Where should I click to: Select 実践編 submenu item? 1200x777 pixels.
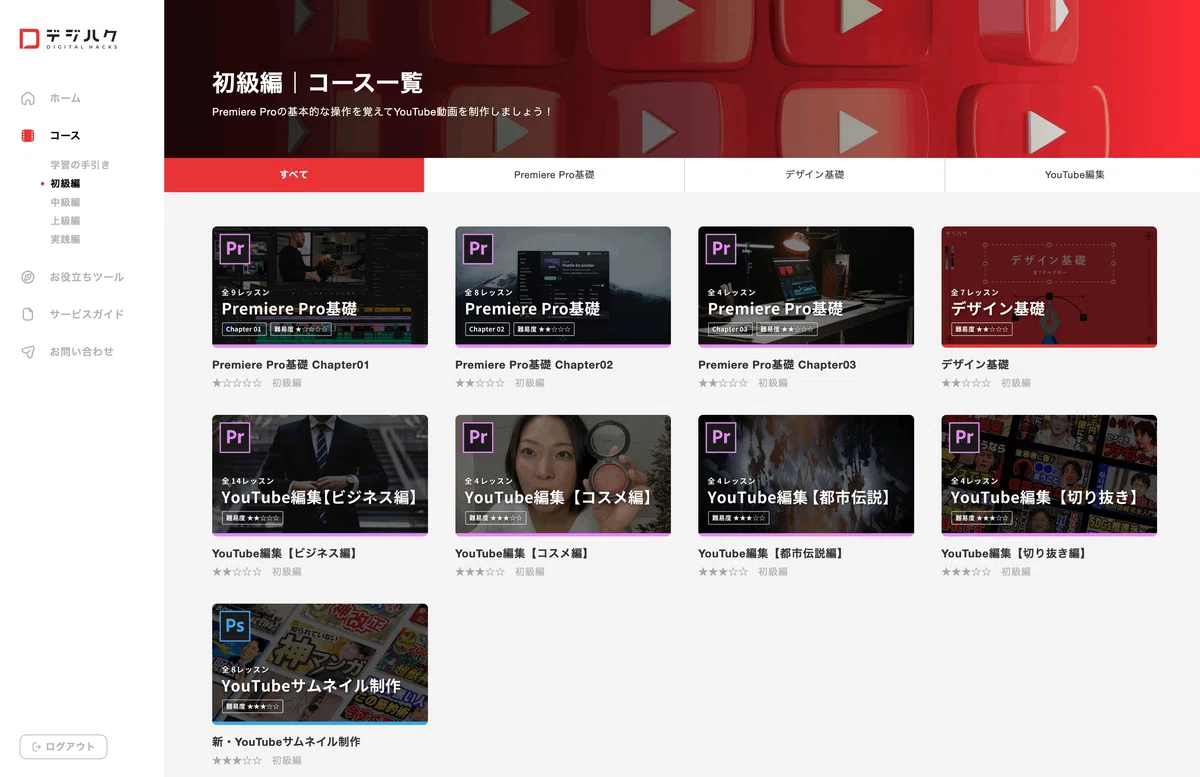(x=65, y=240)
